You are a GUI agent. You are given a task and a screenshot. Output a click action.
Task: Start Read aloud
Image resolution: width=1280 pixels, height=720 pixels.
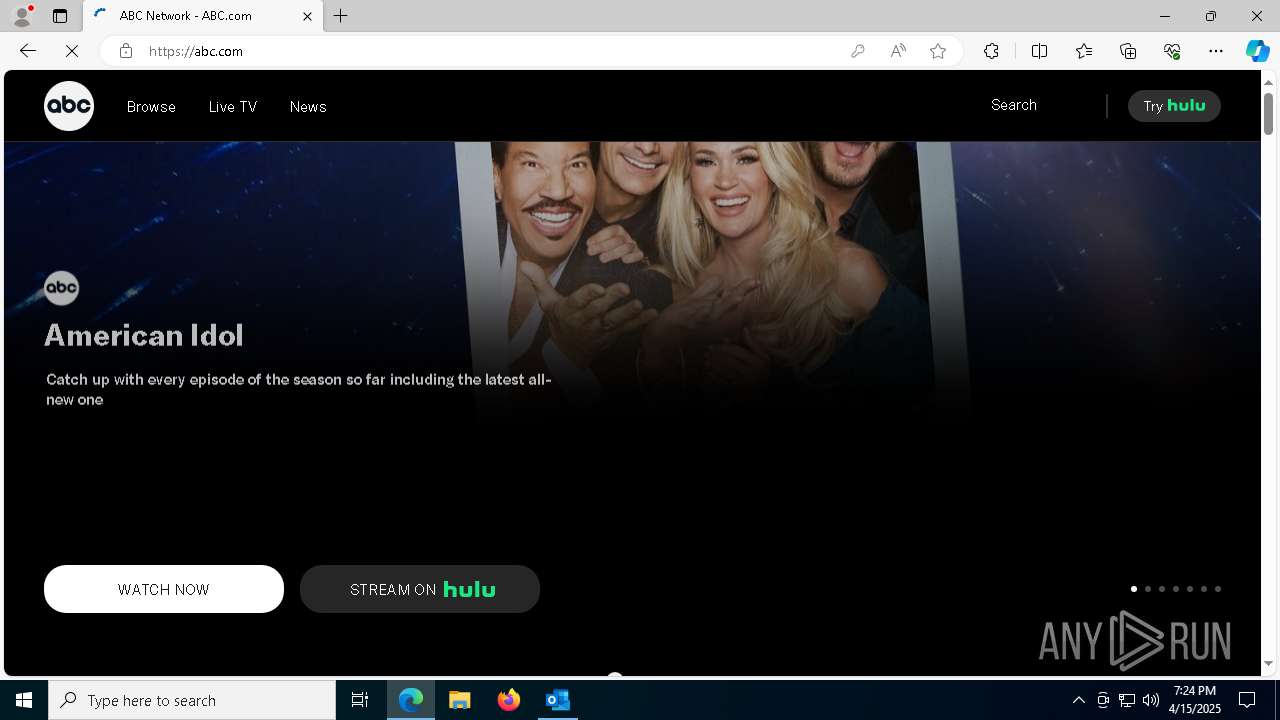(898, 51)
